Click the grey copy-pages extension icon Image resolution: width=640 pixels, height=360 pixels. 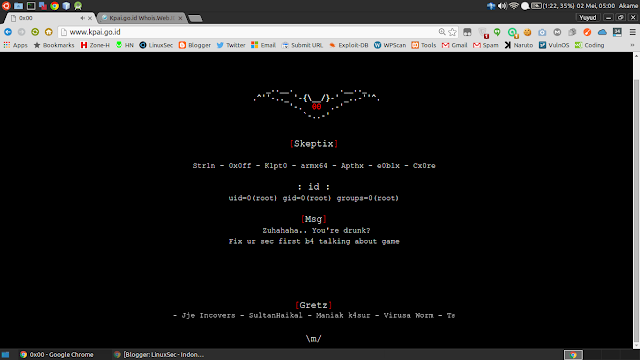(x=572, y=32)
